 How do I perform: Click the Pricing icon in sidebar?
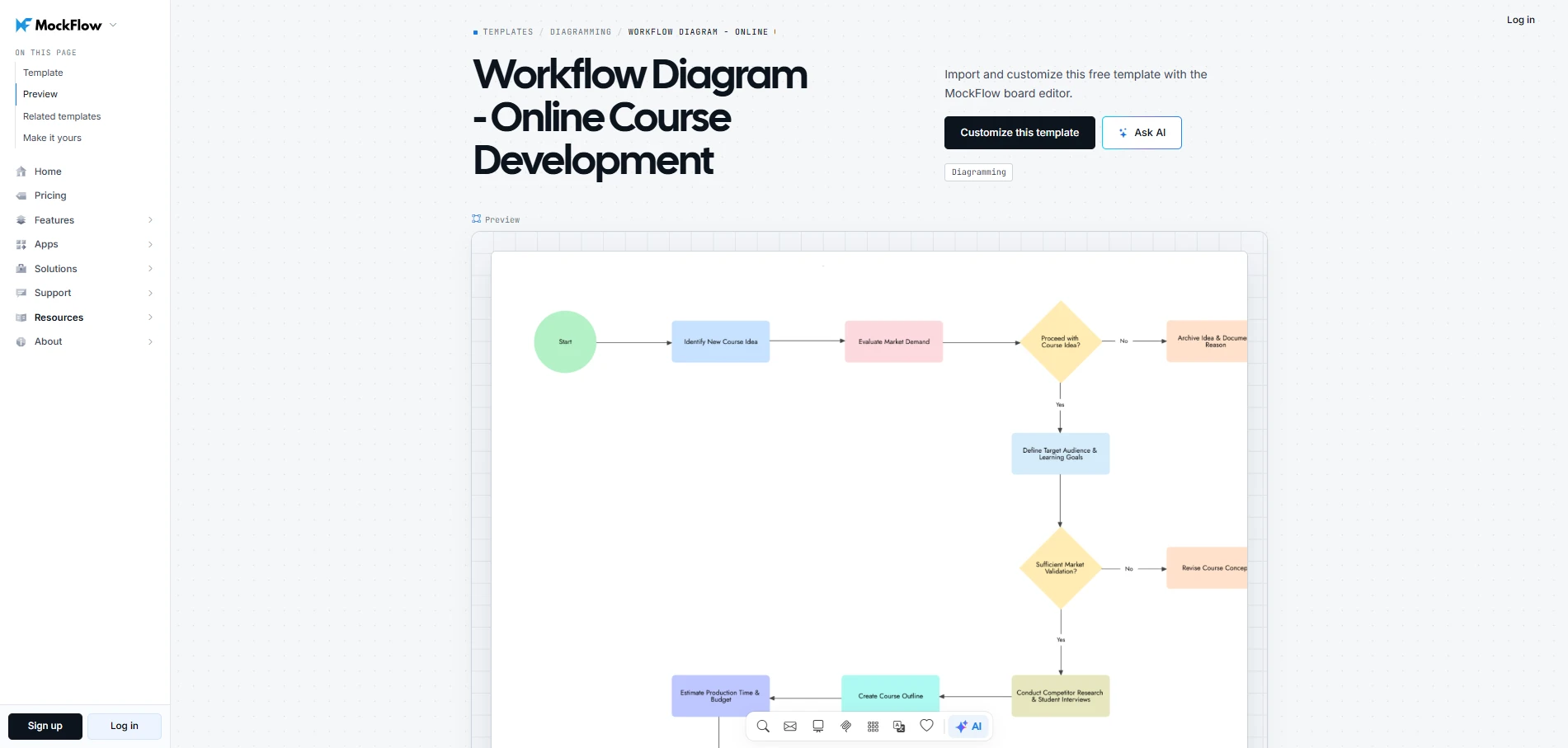click(x=21, y=195)
